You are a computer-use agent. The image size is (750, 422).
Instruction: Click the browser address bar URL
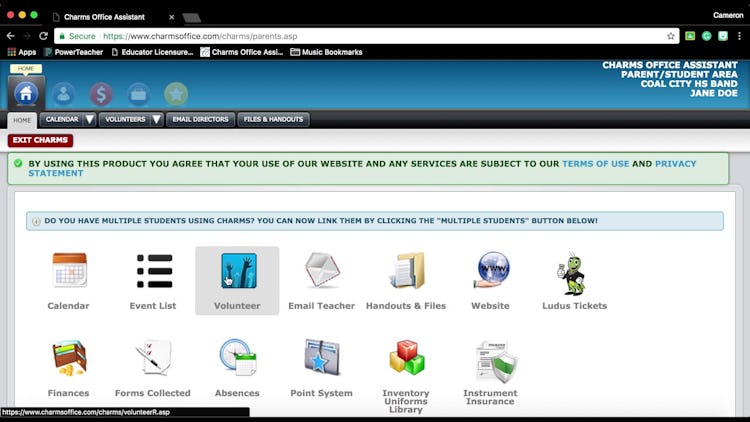point(200,36)
